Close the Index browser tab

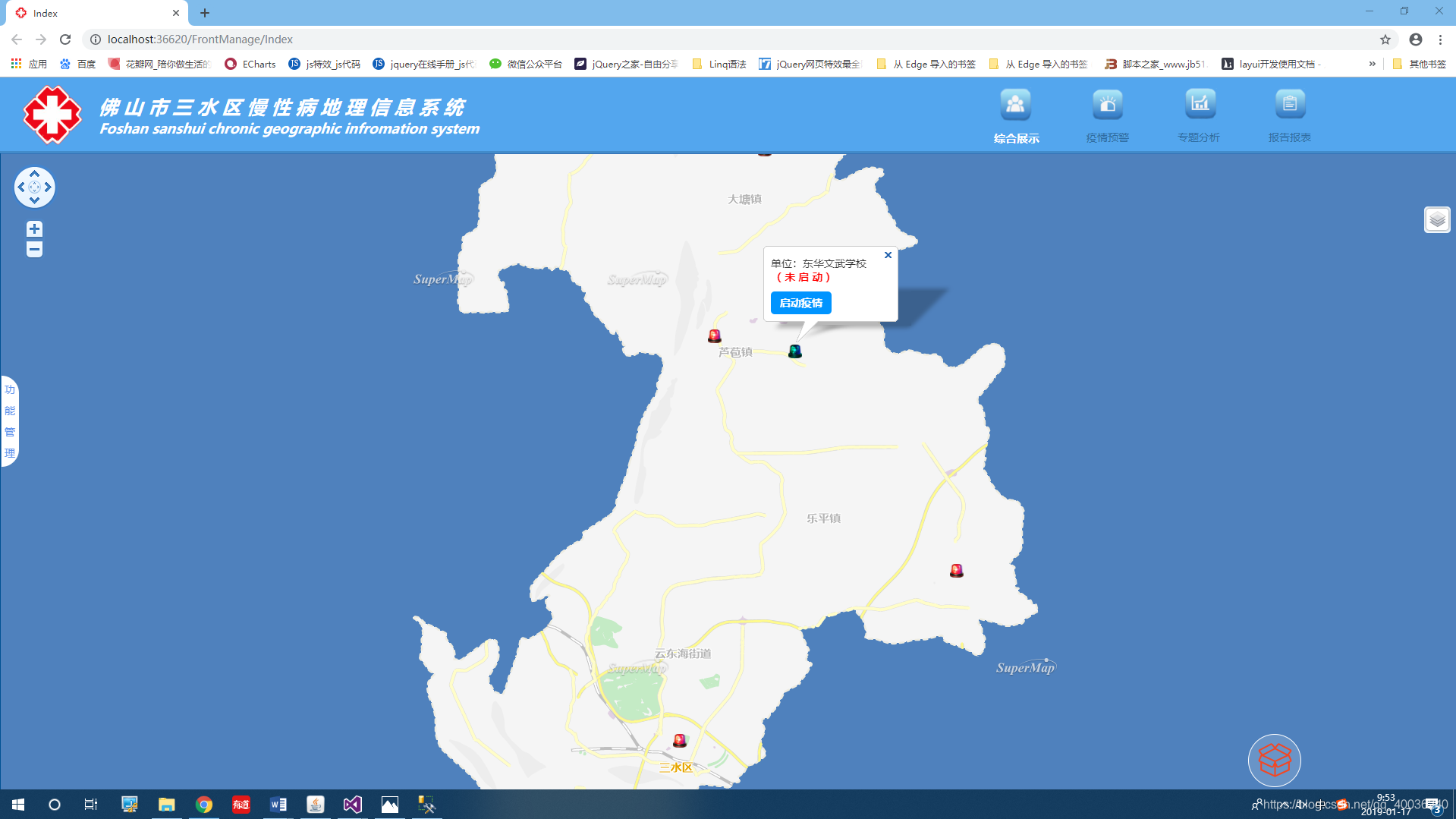point(176,13)
